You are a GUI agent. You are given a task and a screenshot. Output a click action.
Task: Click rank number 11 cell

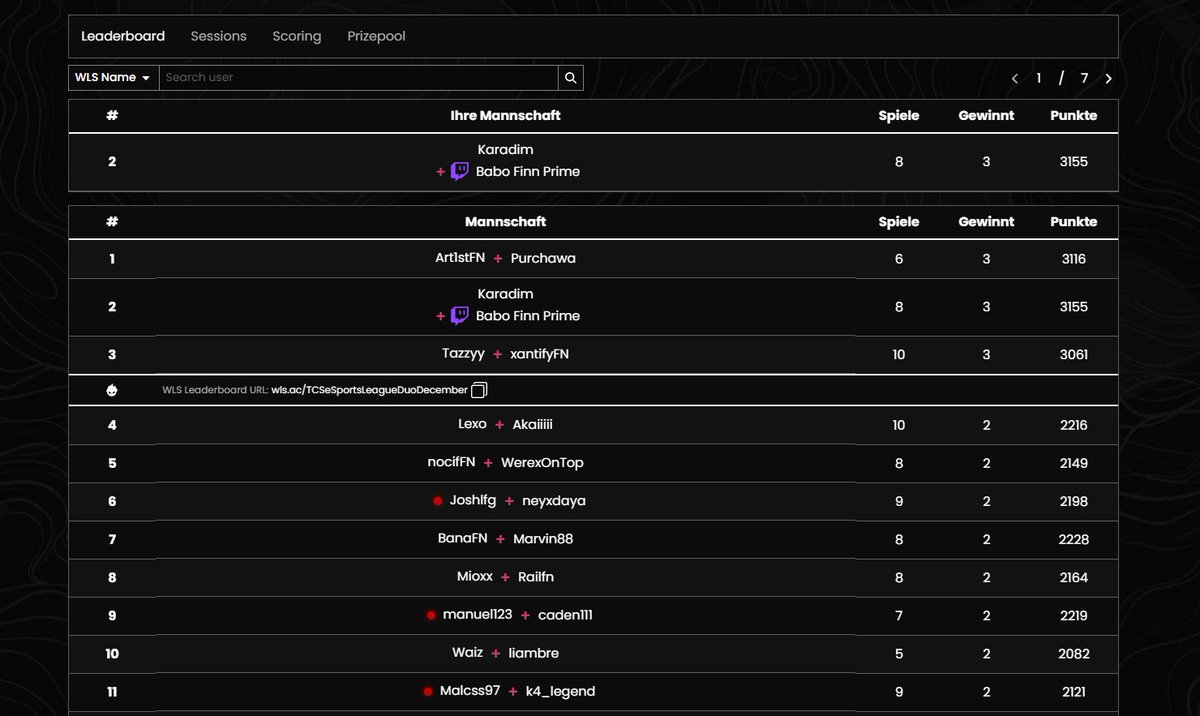(x=112, y=691)
